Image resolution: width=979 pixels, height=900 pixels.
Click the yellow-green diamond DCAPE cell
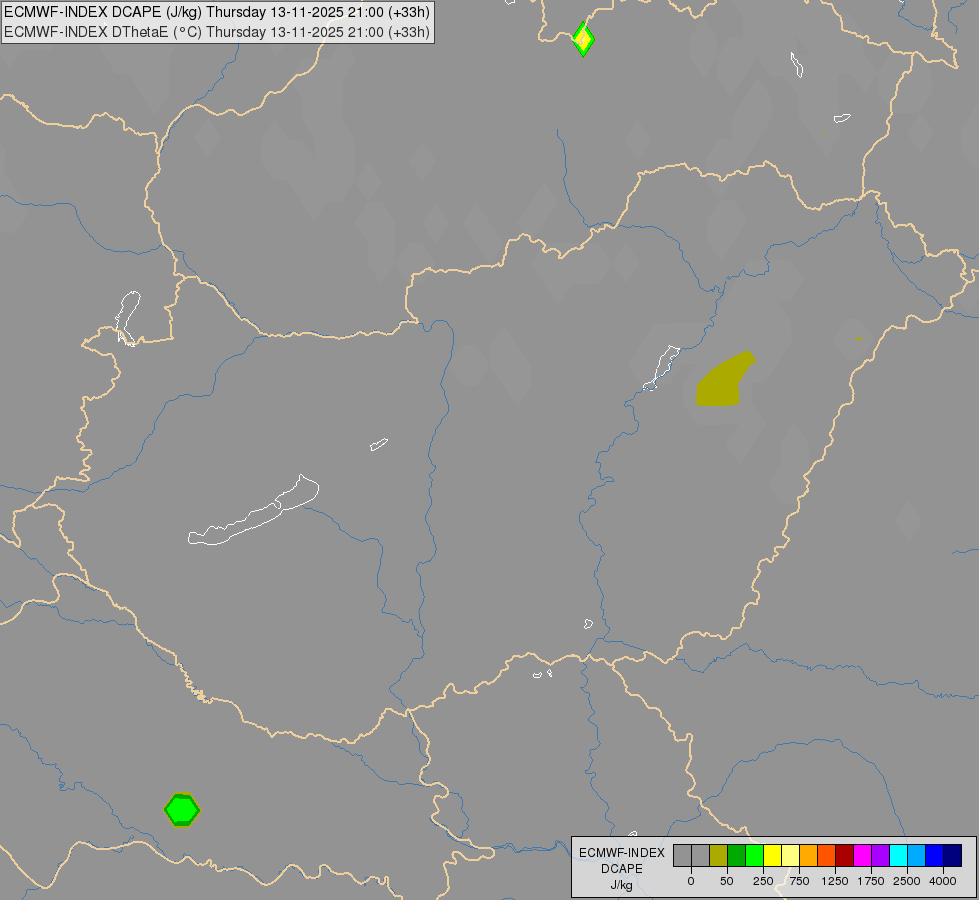583,39
